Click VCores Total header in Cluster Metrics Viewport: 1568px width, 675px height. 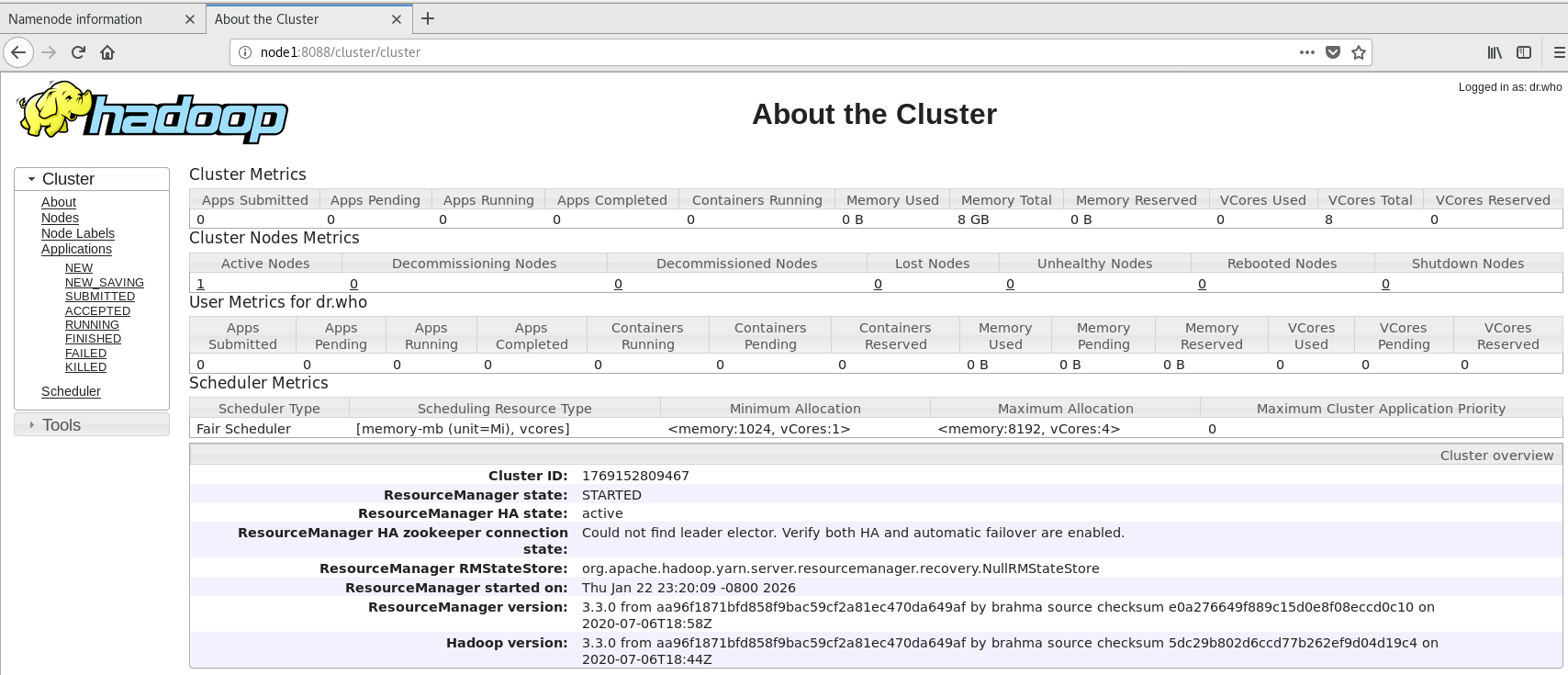[x=1370, y=200]
